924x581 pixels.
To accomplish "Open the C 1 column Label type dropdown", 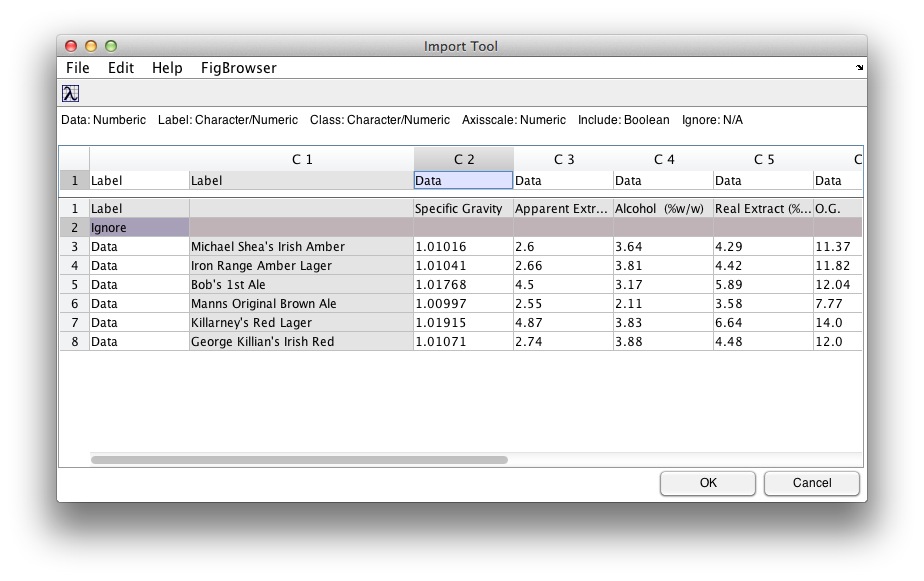I will click(301, 181).
